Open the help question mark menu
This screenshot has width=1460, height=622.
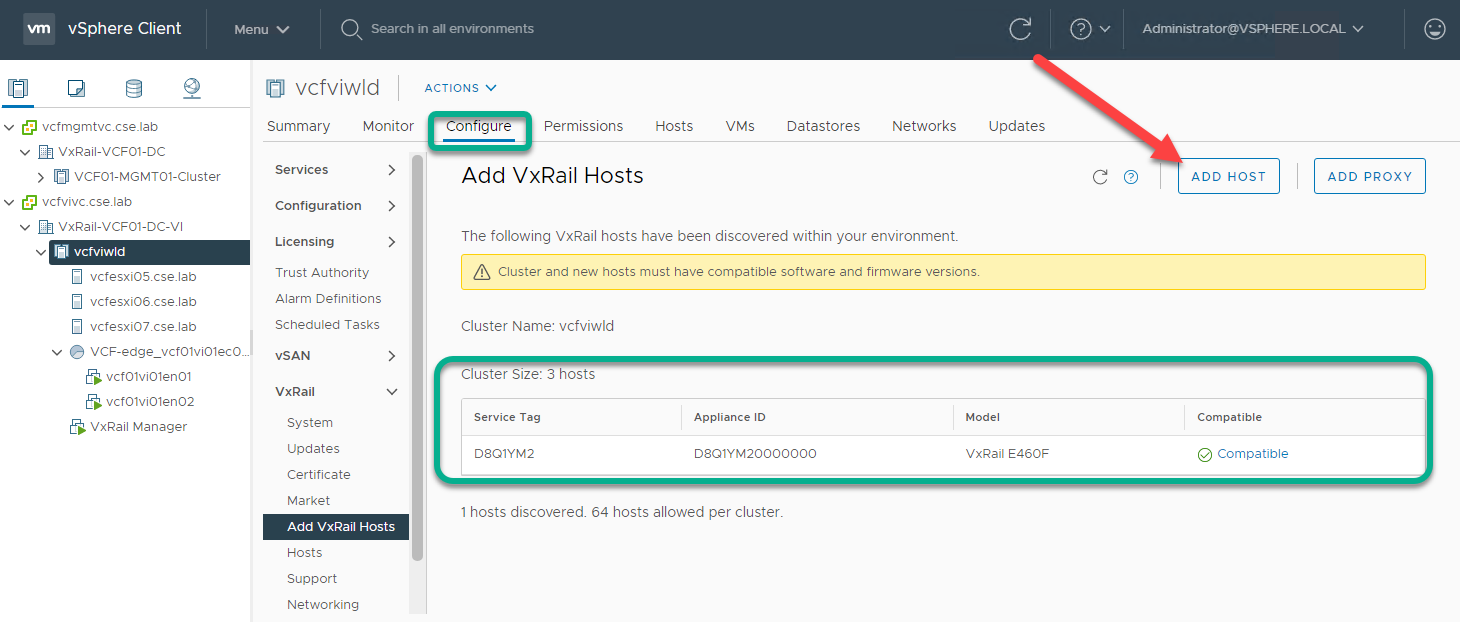pyautogui.click(x=1089, y=29)
